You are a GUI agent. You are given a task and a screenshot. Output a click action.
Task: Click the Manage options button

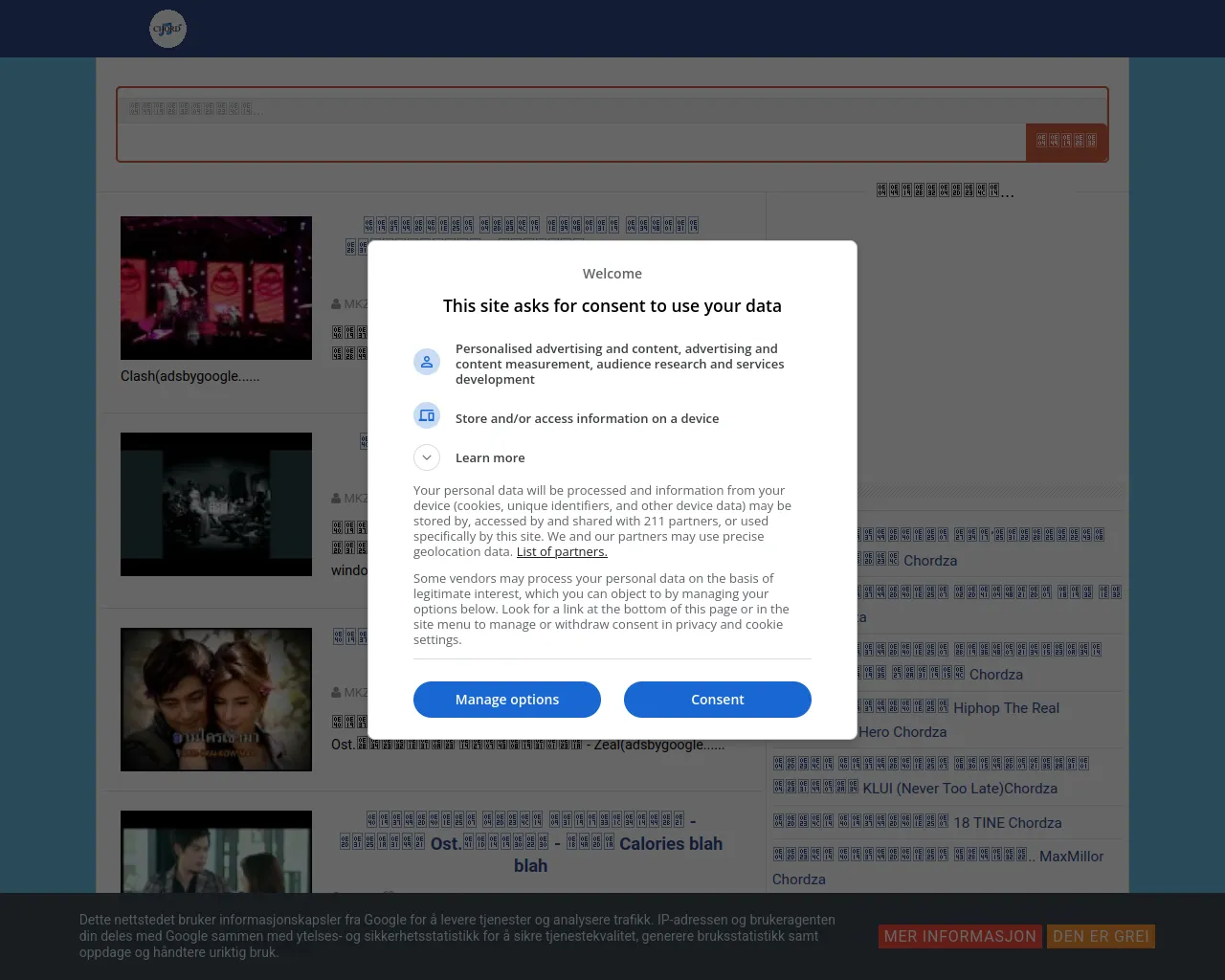(507, 700)
